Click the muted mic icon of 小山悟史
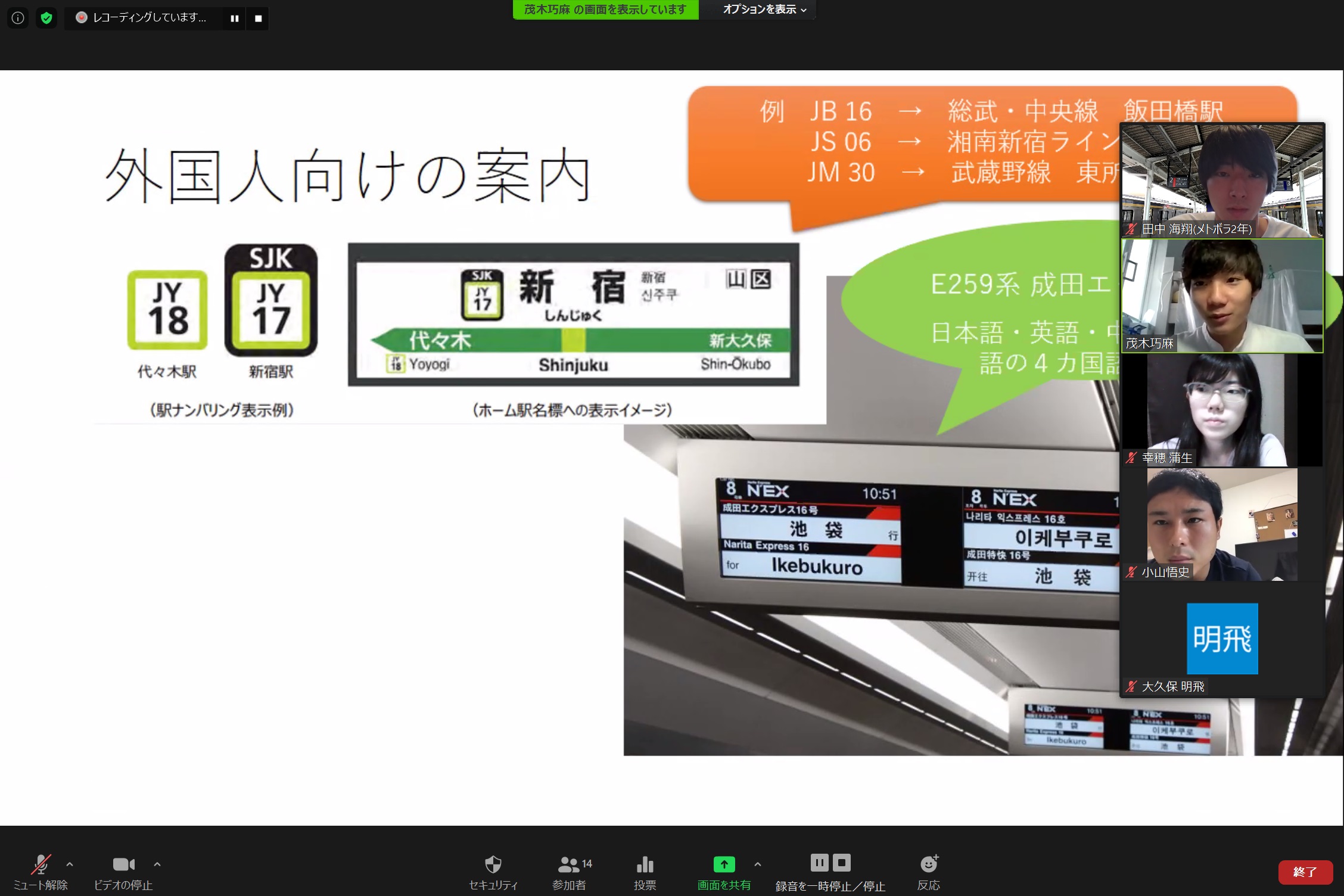This screenshot has height=896, width=1344. tap(1131, 572)
